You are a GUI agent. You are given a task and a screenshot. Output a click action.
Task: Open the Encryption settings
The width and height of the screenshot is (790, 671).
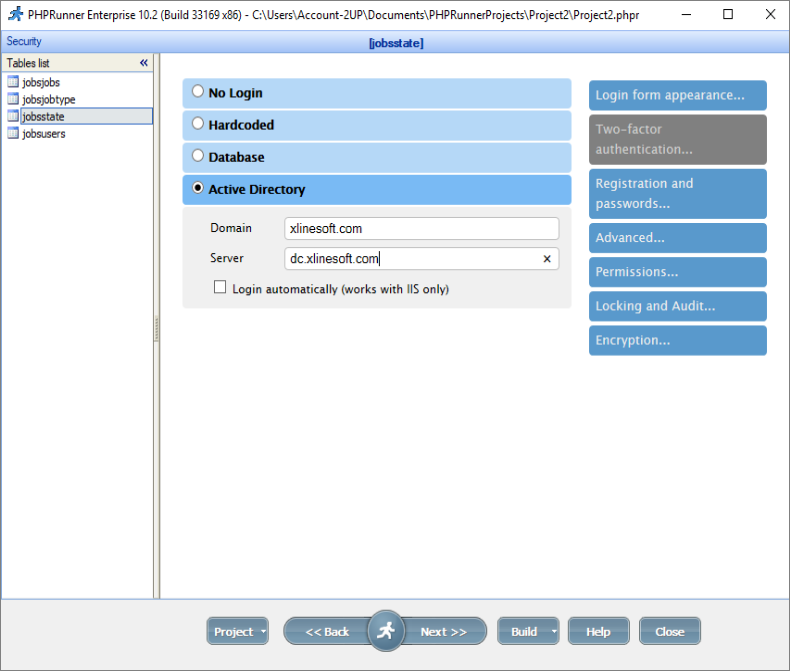(678, 341)
